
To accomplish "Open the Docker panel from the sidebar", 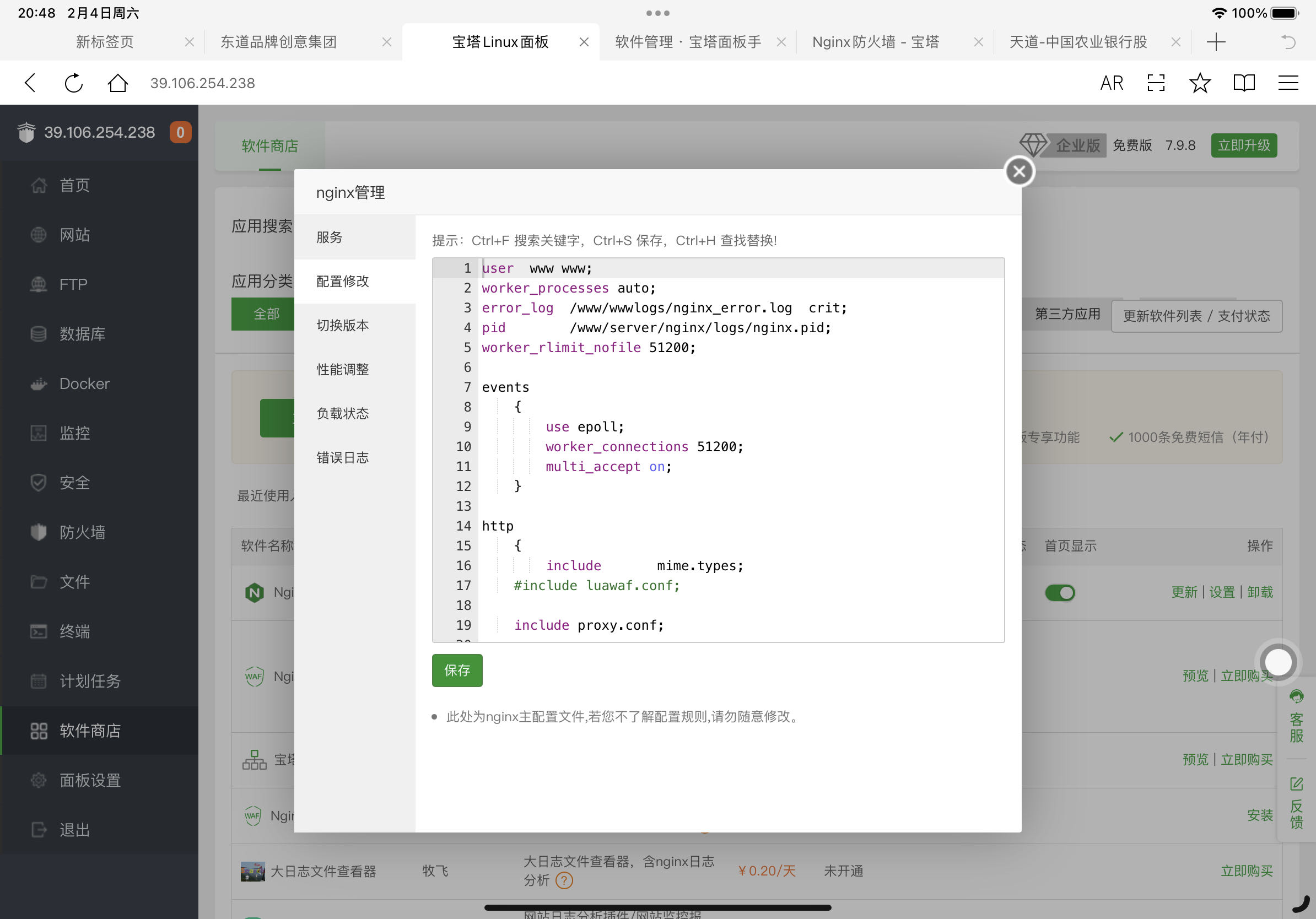I will tap(84, 383).
